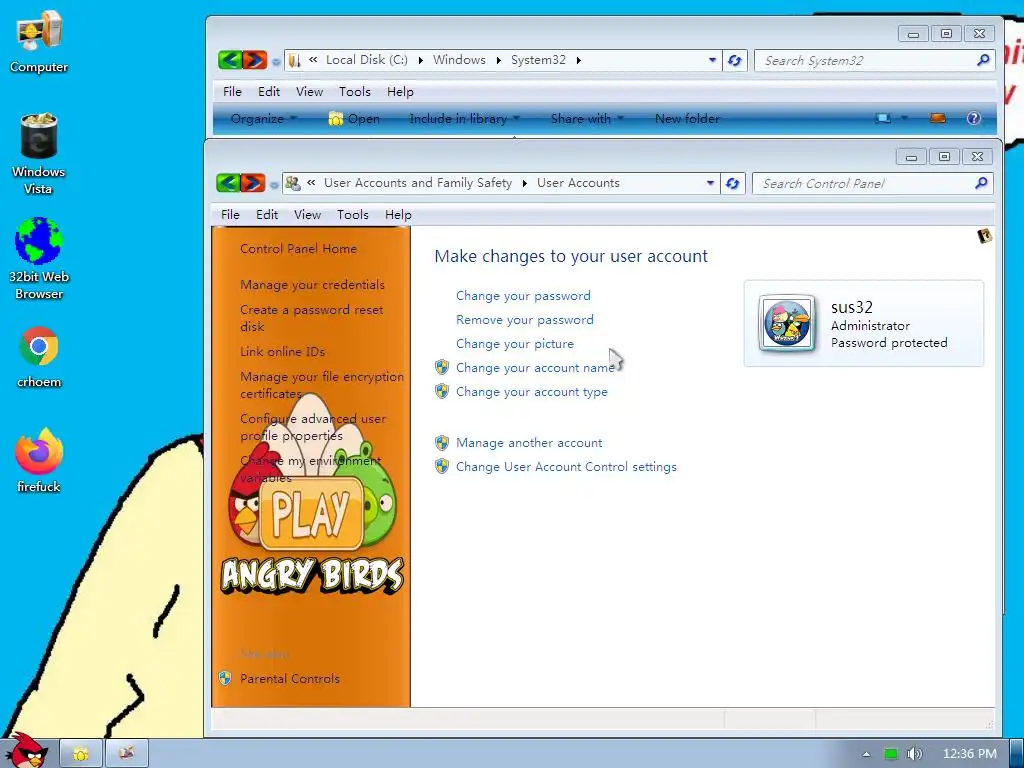Refresh the User Accounts address bar
The image size is (1024, 768).
coord(733,184)
